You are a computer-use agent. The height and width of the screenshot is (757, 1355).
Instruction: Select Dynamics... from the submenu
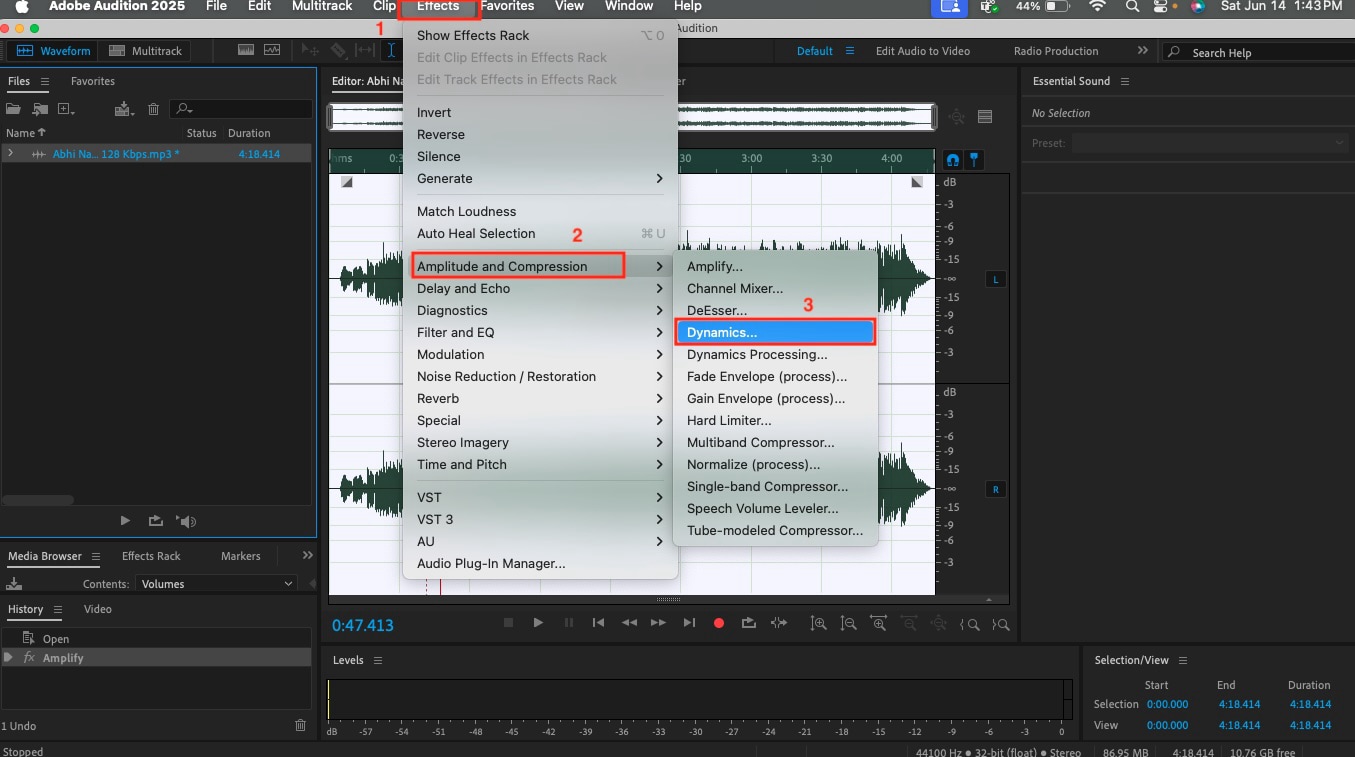click(775, 332)
